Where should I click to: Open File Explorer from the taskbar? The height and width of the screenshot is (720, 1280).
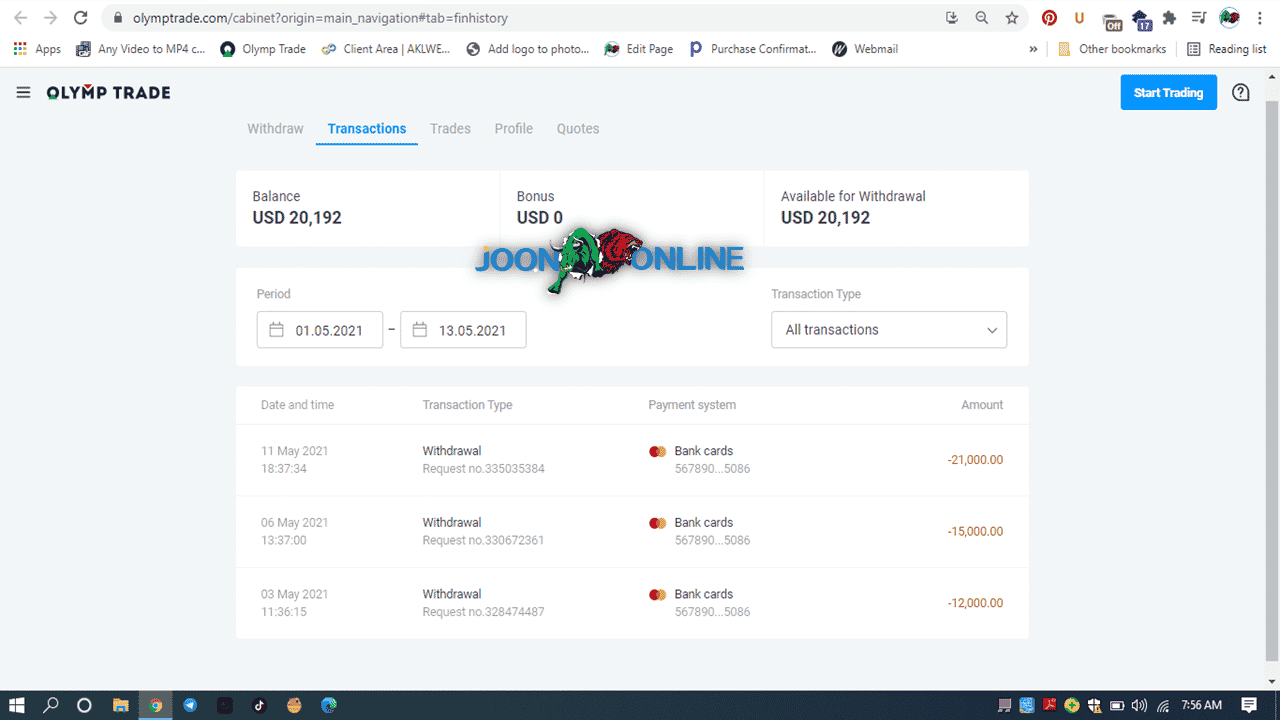tap(121, 705)
